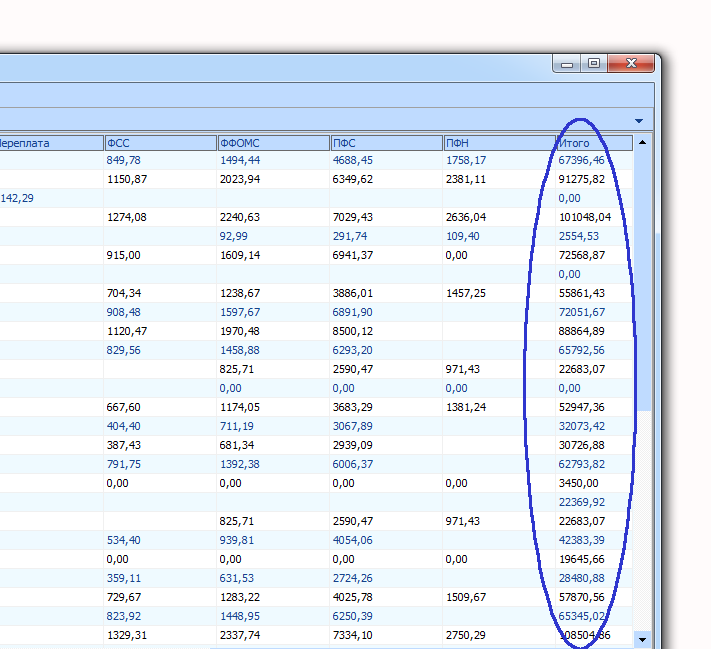Select Переплата cell showing 142,29
The image size is (711, 649).
pyautogui.click(x=51, y=198)
